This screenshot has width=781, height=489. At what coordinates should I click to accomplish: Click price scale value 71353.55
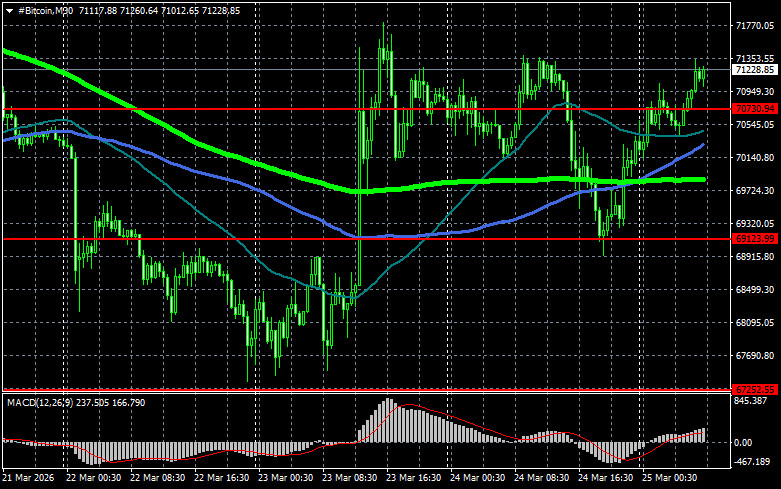[x=755, y=59]
